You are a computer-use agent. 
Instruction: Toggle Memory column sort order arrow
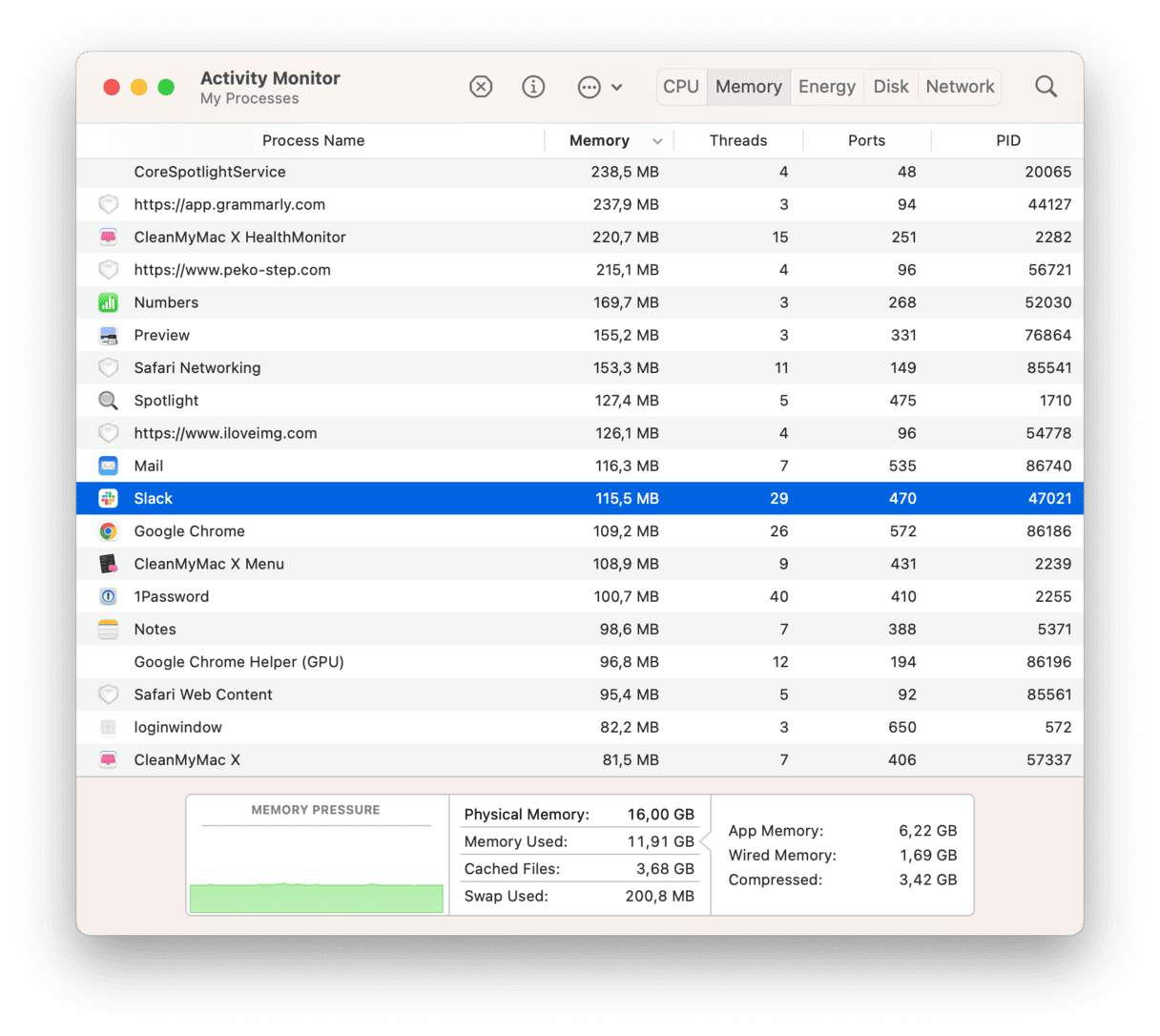pyautogui.click(x=657, y=141)
